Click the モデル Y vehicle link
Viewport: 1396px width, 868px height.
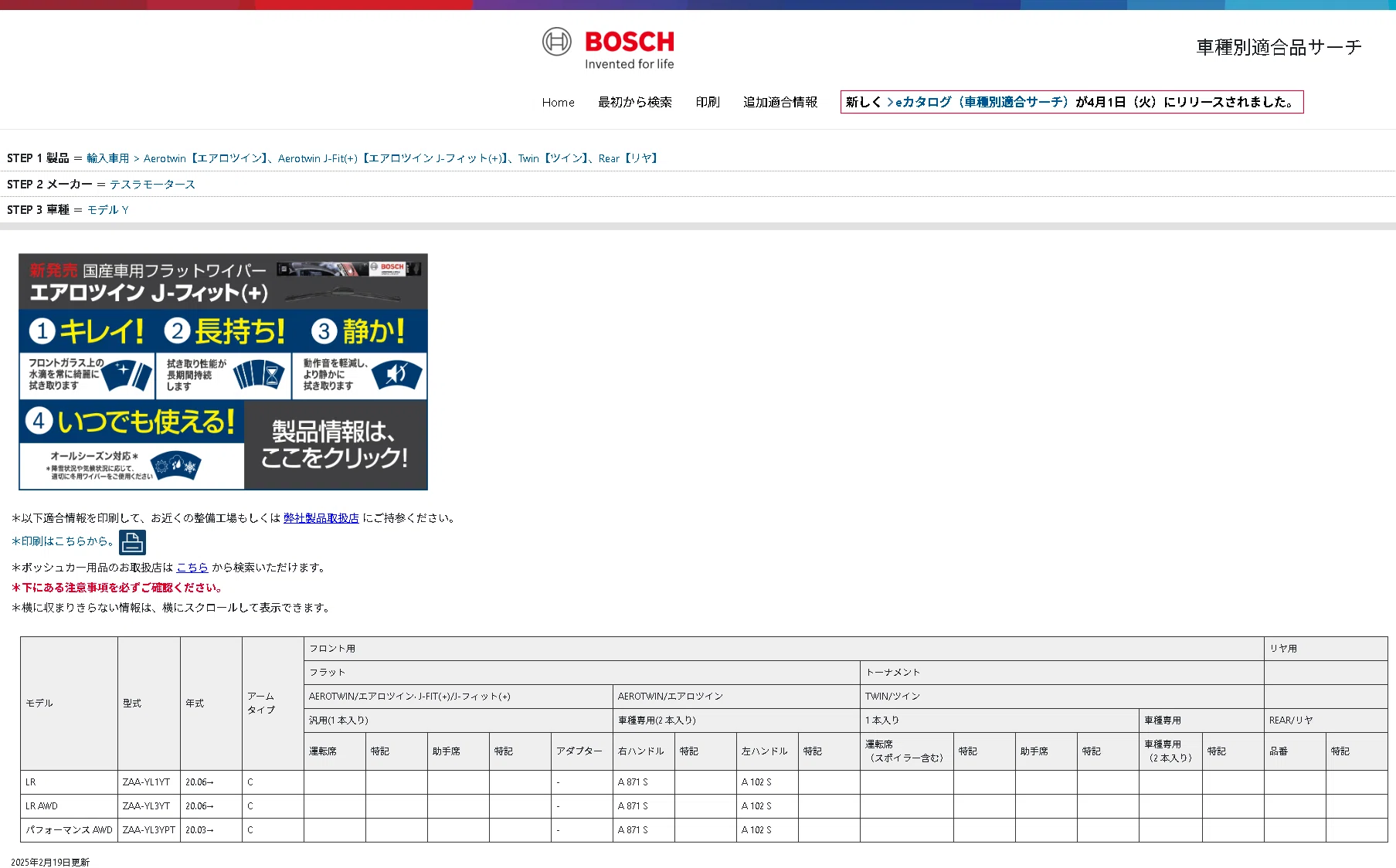(x=108, y=210)
